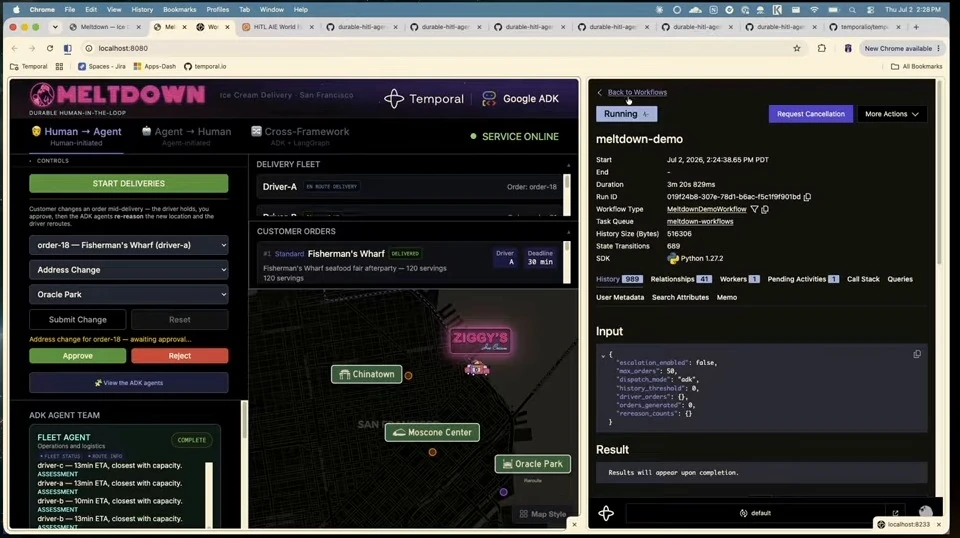960x538 pixels.
Task: Open the Oracle Park destination dropdown
Action: pyautogui.click(x=129, y=294)
